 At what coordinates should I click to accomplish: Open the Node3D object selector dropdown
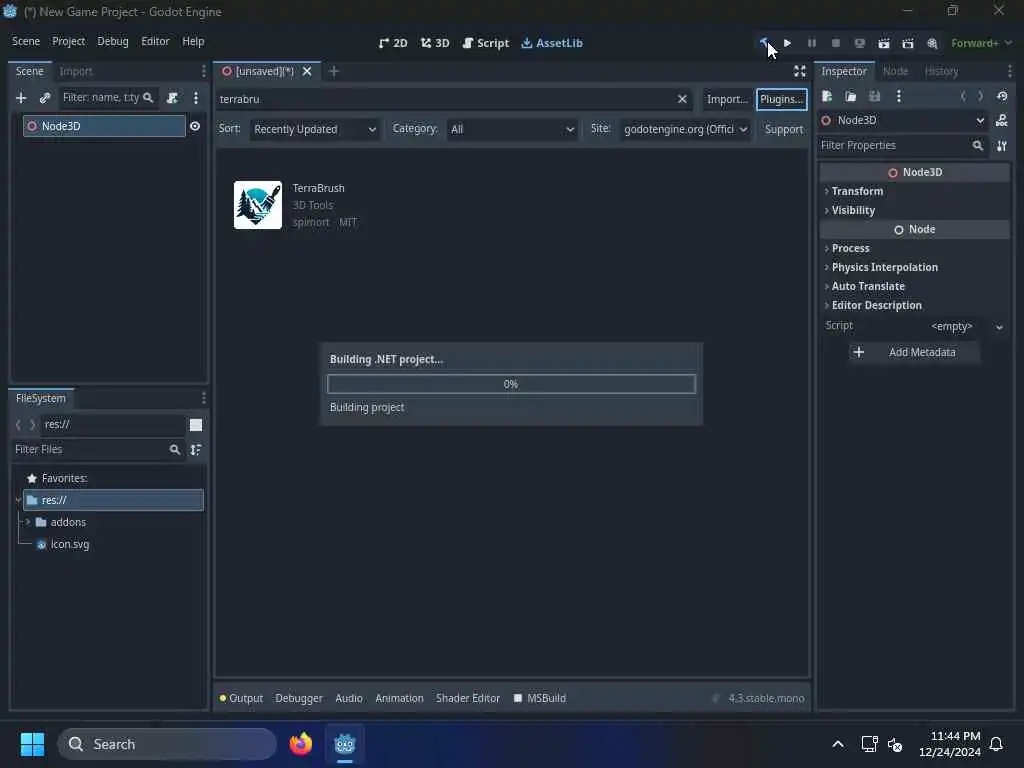[904, 120]
